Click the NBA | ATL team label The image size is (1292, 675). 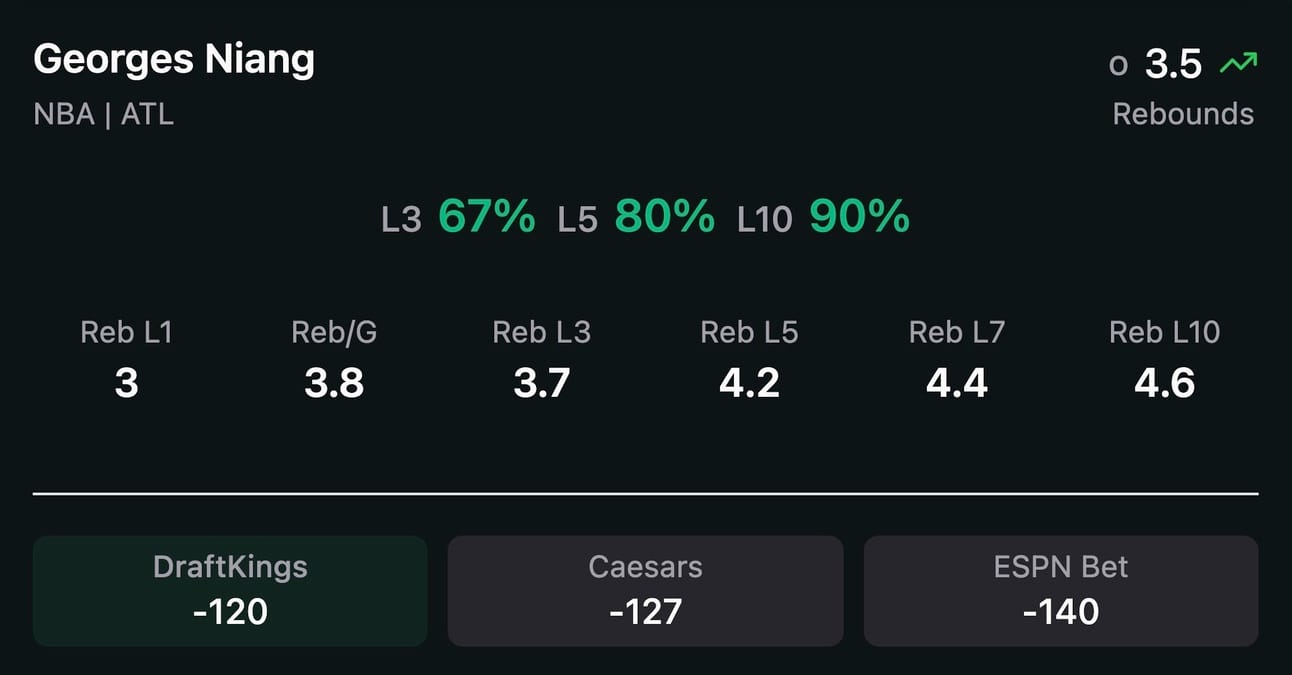[x=104, y=114]
